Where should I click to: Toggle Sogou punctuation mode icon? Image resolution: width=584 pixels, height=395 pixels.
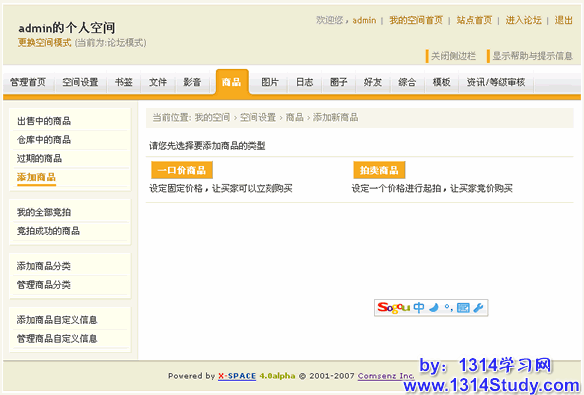pyautogui.click(x=448, y=308)
